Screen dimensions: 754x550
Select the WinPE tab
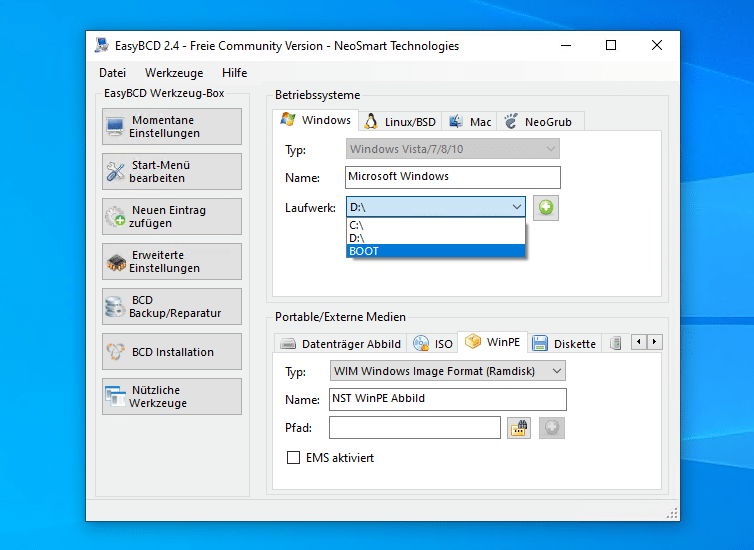493,342
